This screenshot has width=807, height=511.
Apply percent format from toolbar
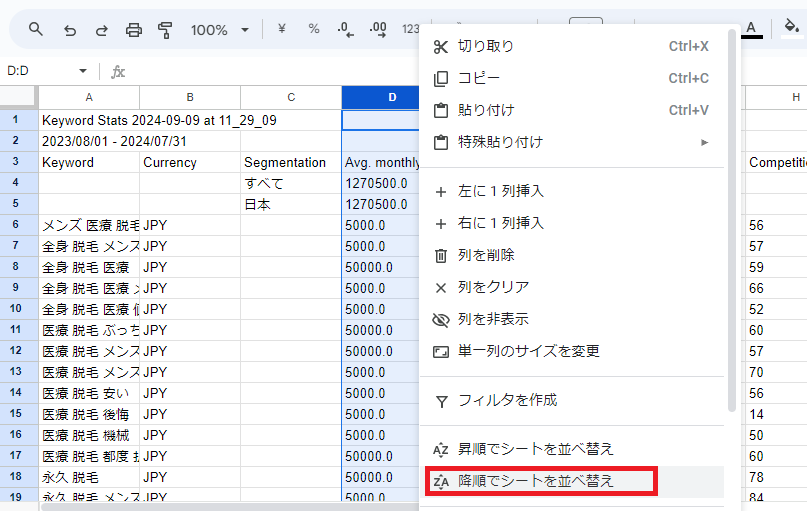tap(314, 30)
